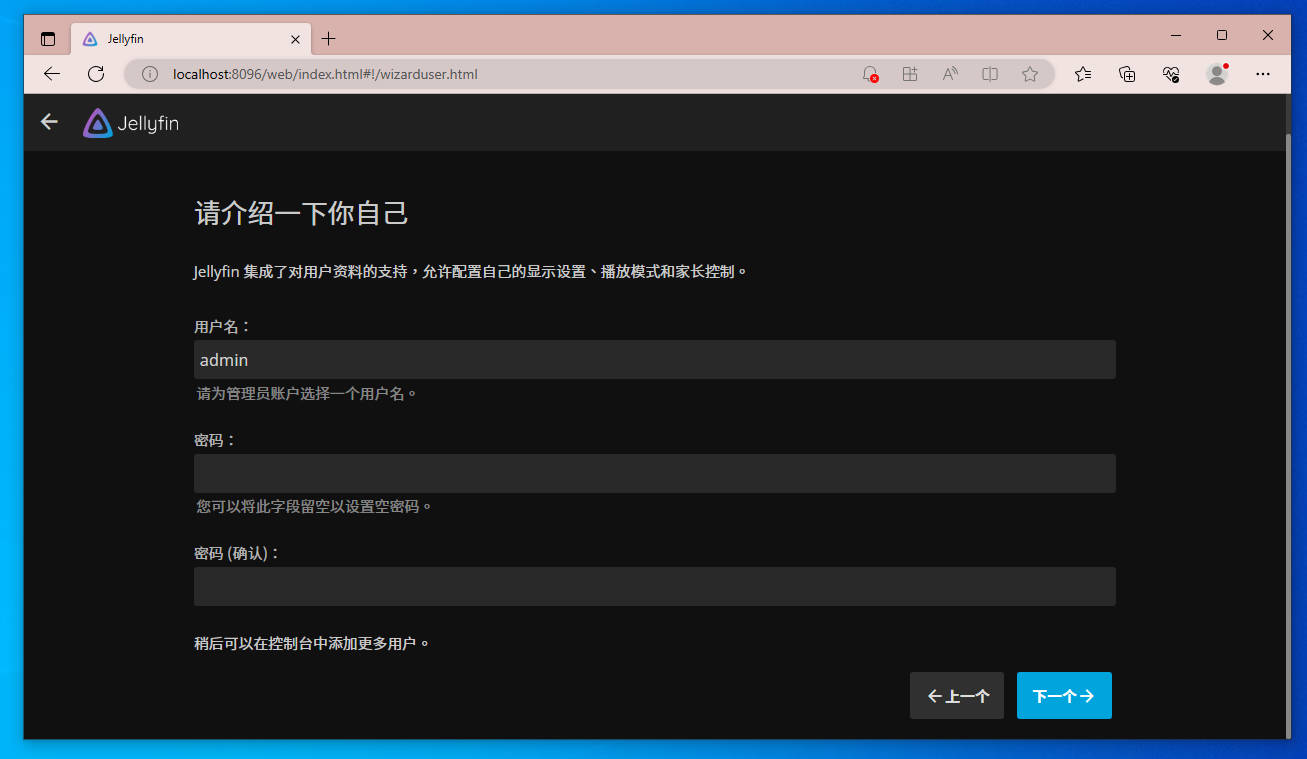This screenshot has height=759, width=1307.
Task: Click the Jellyfin logo in header
Action: point(131,123)
